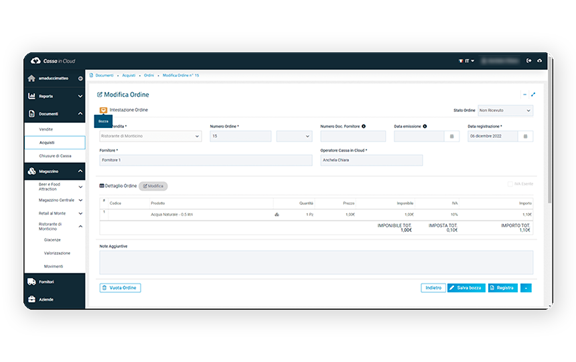Click the Numero Ordine field with 15

(x=241, y=136)
